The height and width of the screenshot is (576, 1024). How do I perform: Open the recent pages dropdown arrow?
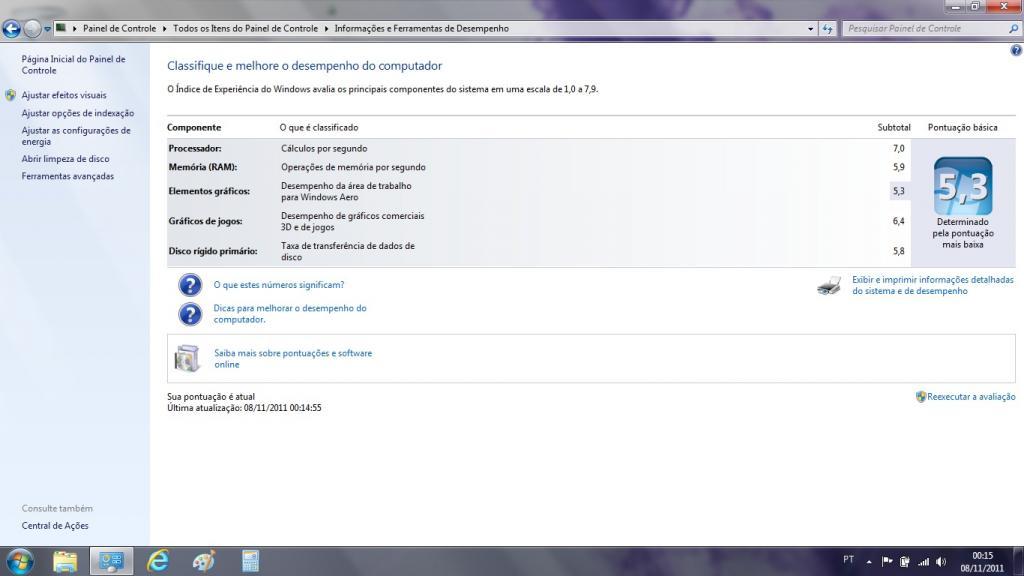pyautogui.click(x=47, y=29)
